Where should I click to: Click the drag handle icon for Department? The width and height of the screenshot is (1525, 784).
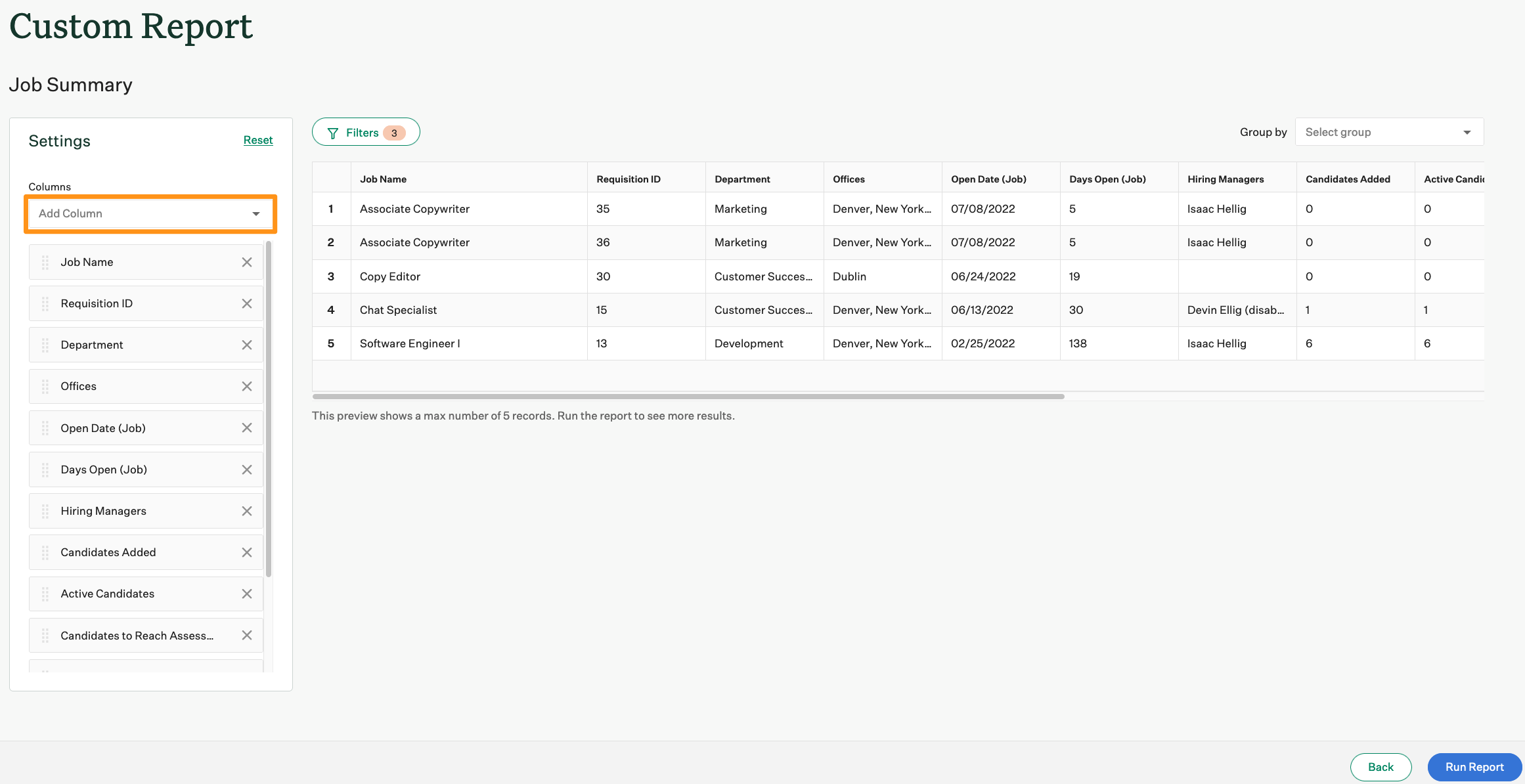46,345
